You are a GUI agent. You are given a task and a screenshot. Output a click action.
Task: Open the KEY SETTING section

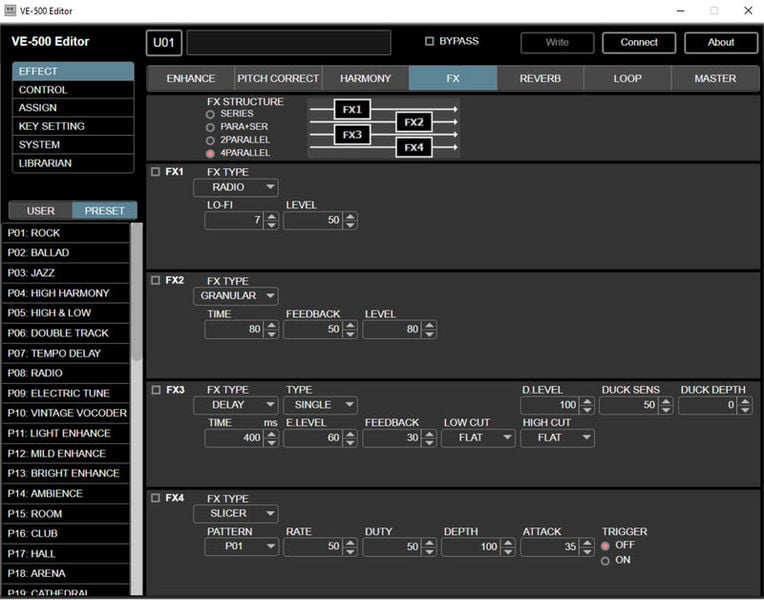73,126
